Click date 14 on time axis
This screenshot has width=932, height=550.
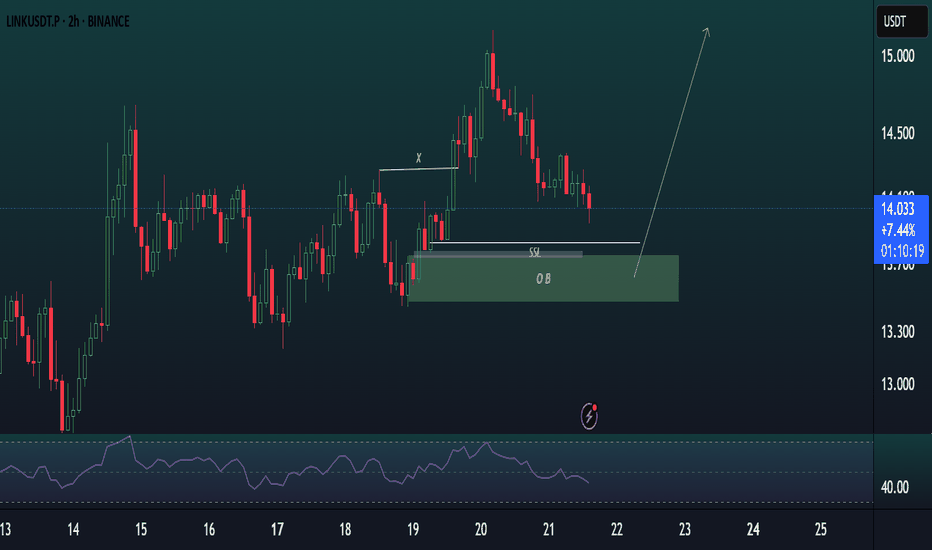coord(73,529)
